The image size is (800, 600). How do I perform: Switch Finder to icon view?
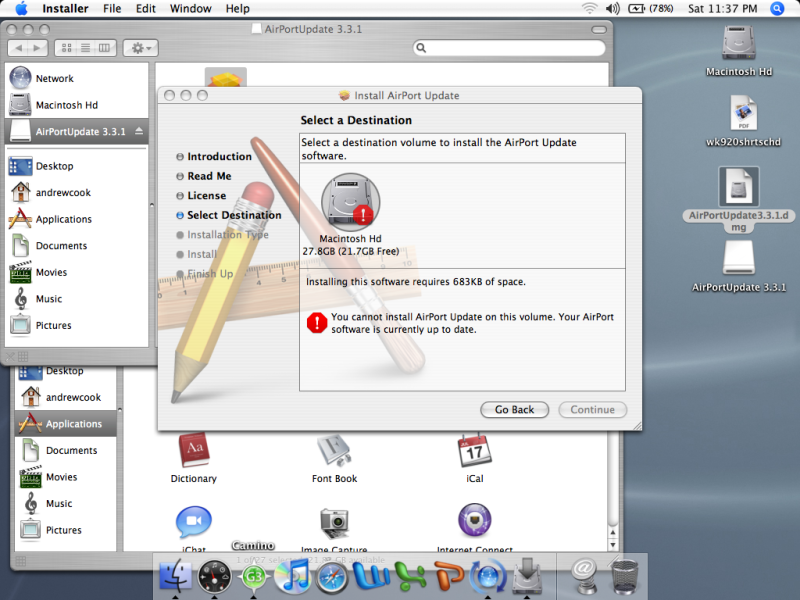pyautogui.click(x=66, y=48)
